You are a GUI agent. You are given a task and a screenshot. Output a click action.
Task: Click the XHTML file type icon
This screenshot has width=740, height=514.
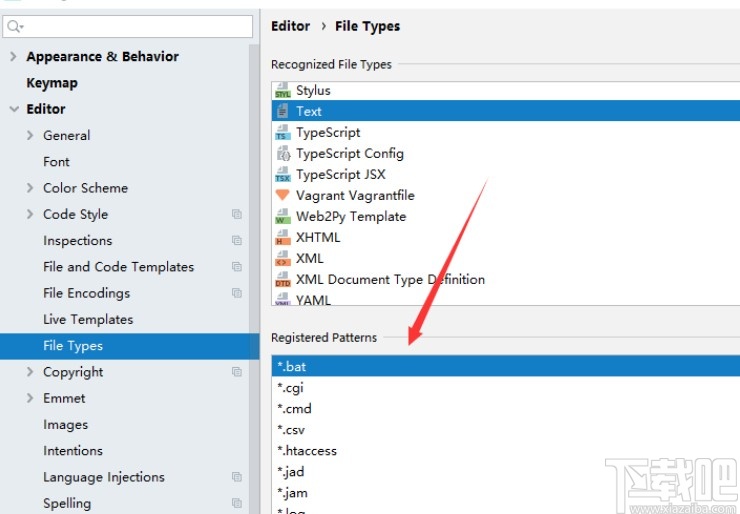coord(282,238)
